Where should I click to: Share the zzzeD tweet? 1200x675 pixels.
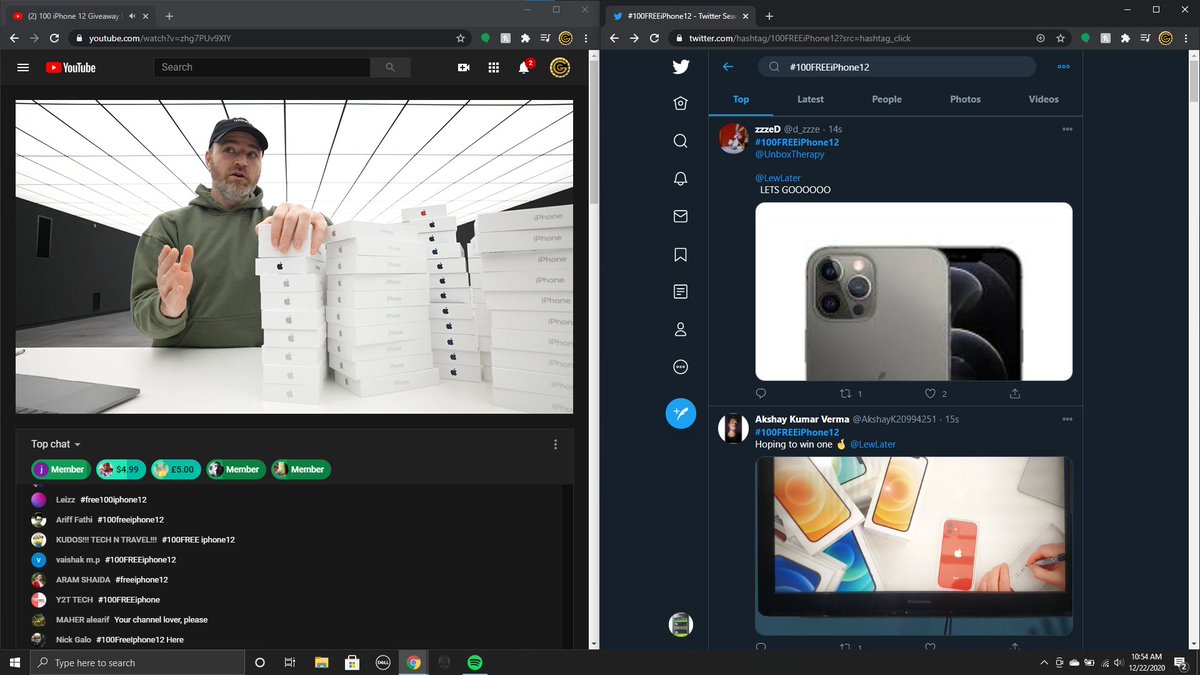click(1015, 394)
